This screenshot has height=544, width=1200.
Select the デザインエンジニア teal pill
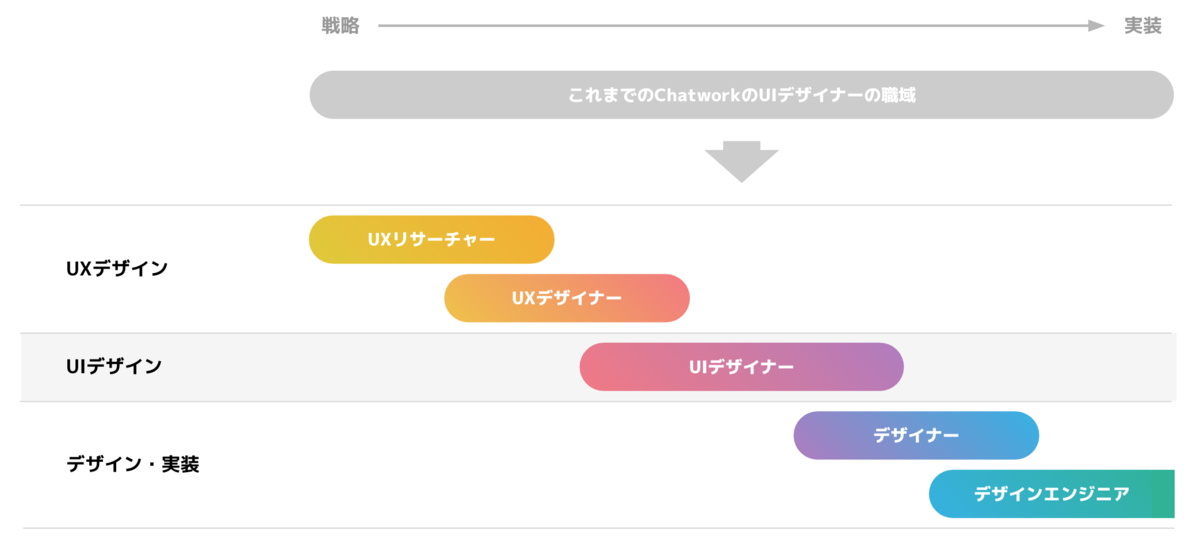[x=1052, y=494]
